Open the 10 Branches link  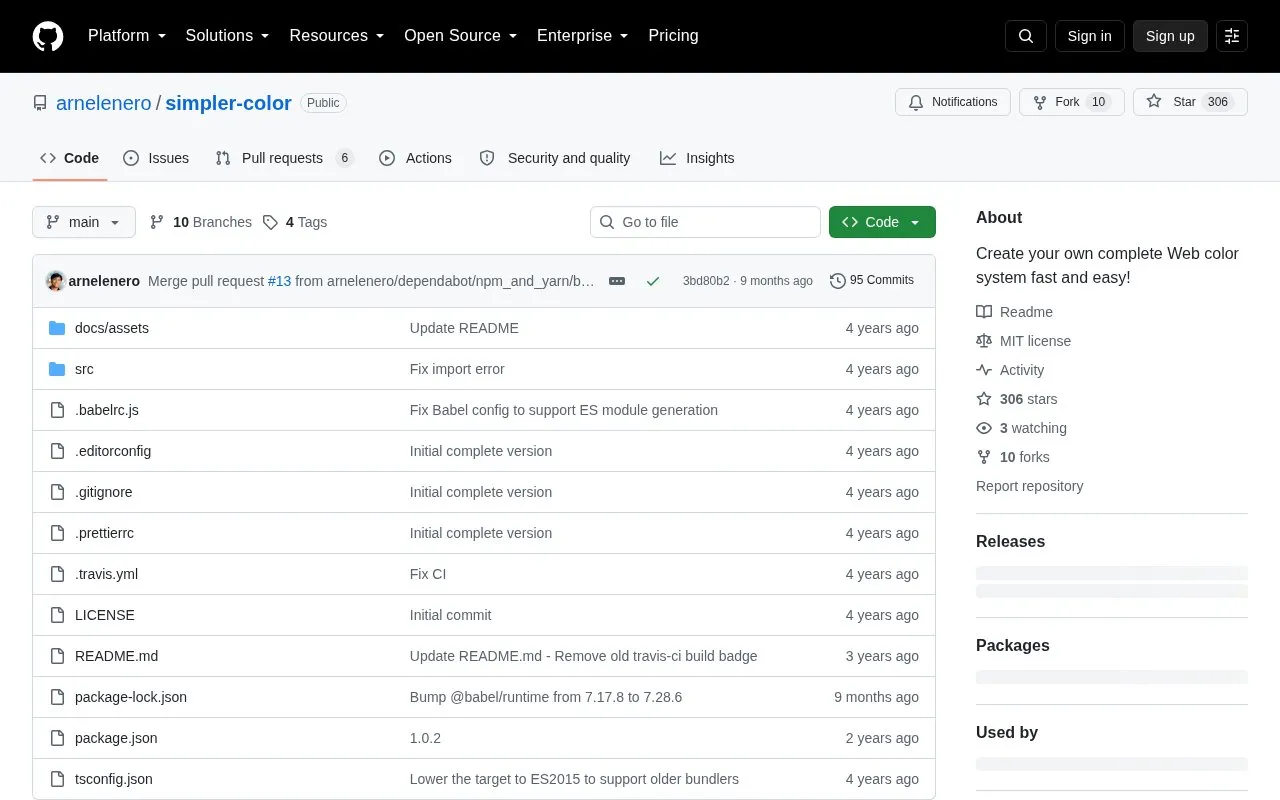(x=201, y=222)
